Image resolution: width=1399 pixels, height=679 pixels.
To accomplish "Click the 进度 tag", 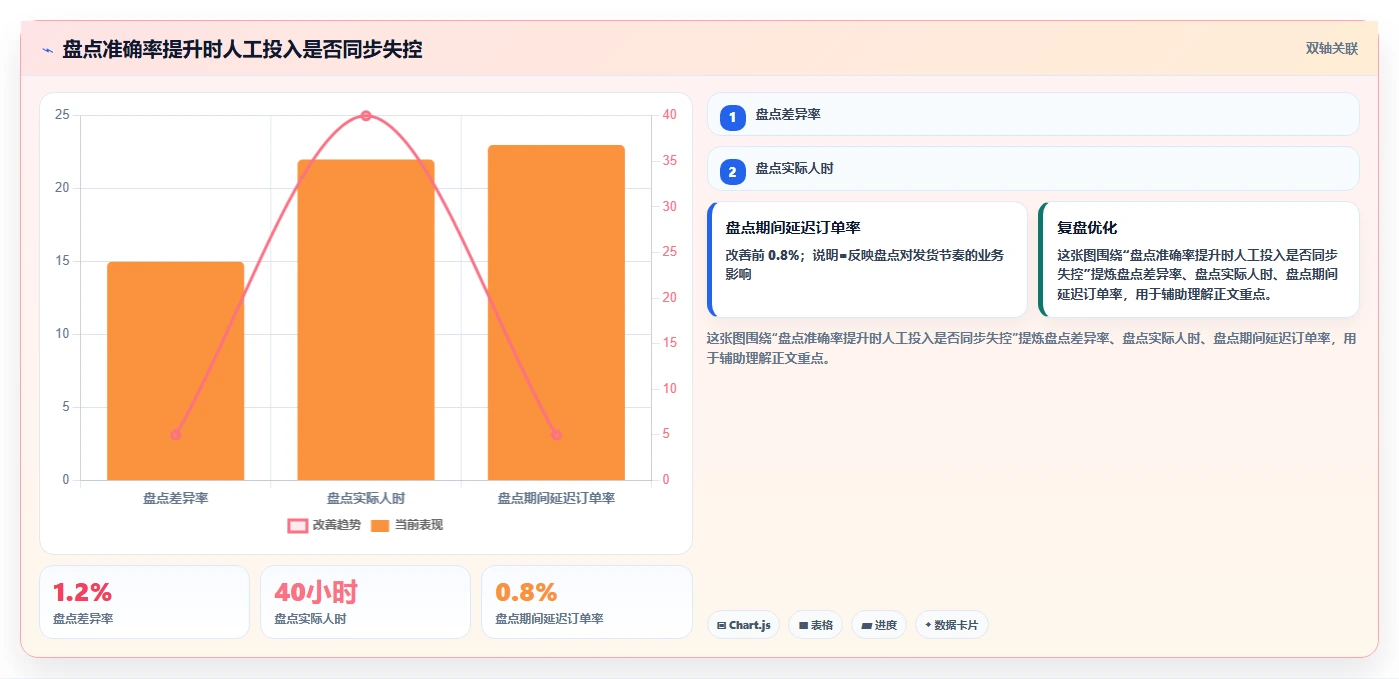I will 879,625.
